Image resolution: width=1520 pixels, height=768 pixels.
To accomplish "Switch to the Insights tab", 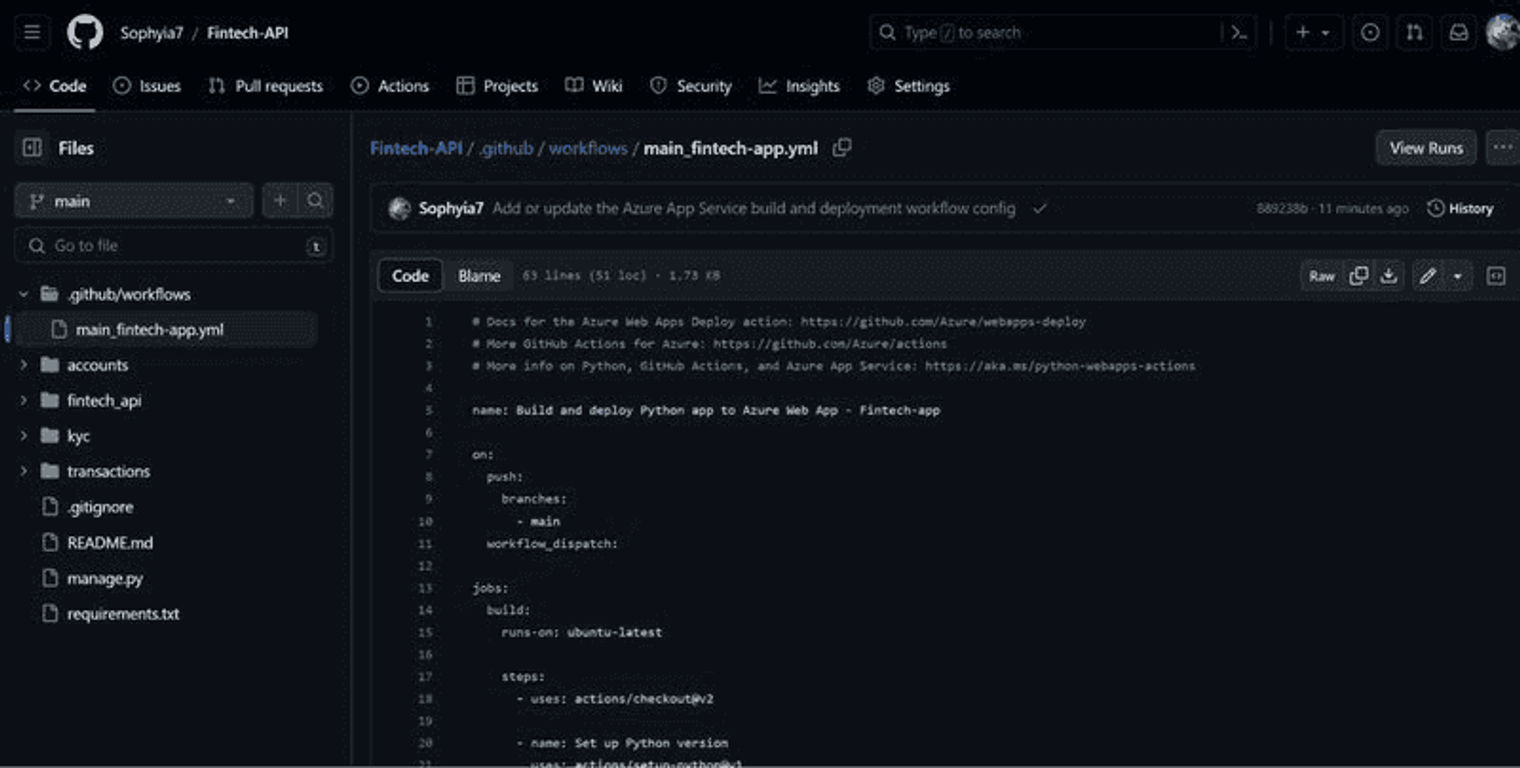I will pyautogui.click(x=799, y=86).
